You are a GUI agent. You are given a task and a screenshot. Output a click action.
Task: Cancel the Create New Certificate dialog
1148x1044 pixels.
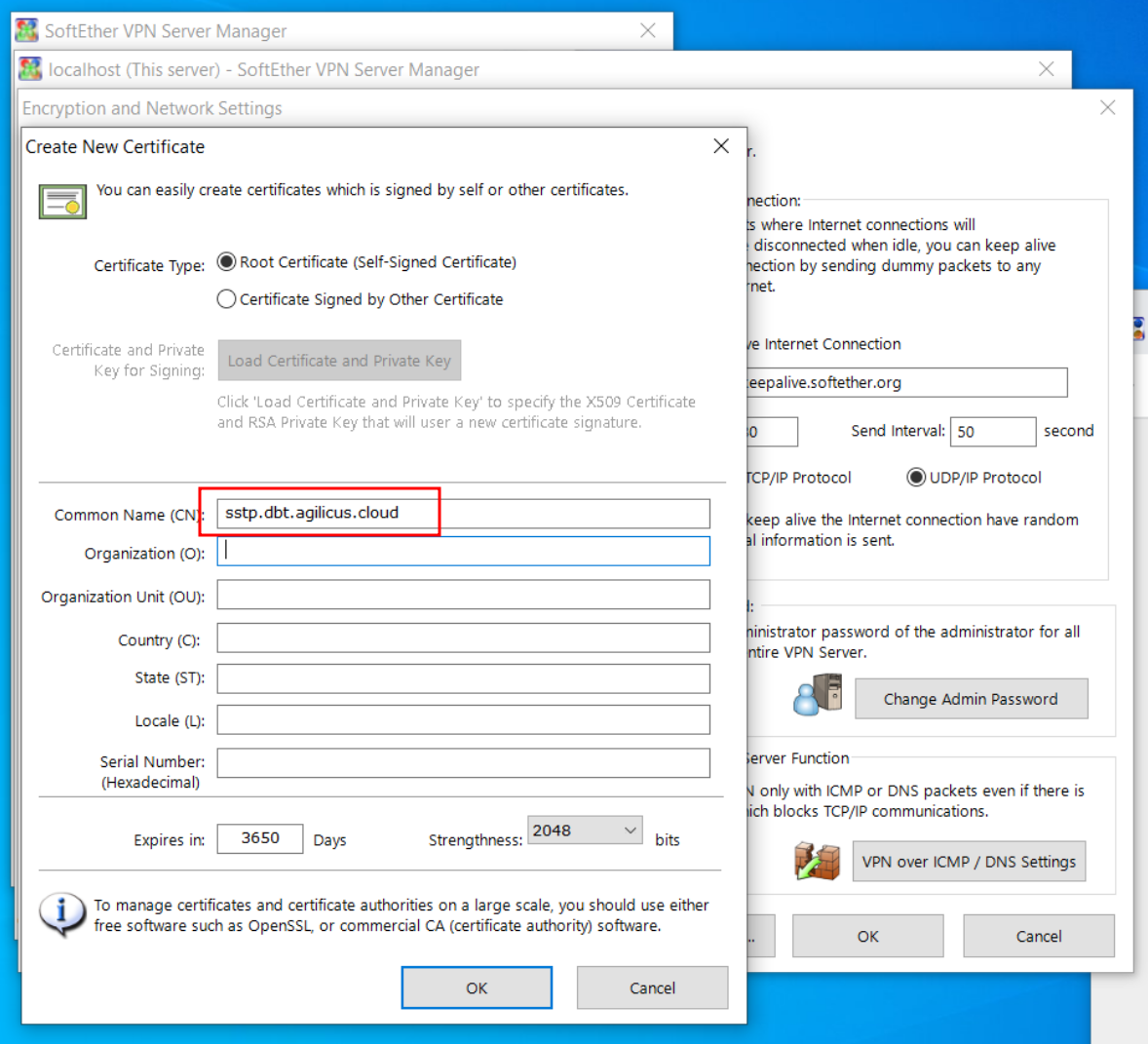click(652, 987)
